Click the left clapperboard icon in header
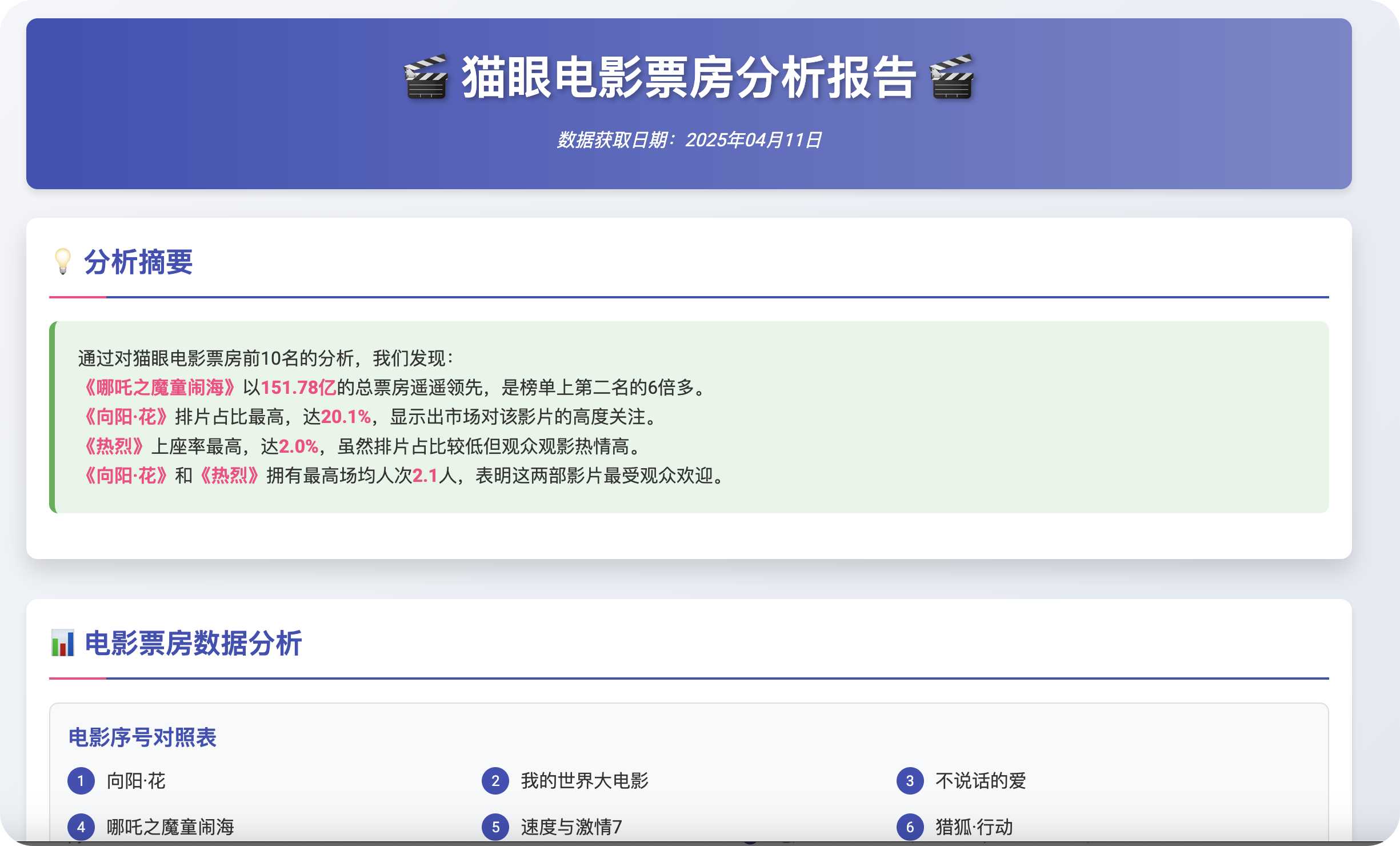This screenshot has height=846, width=1400. (x=426, y=77)
